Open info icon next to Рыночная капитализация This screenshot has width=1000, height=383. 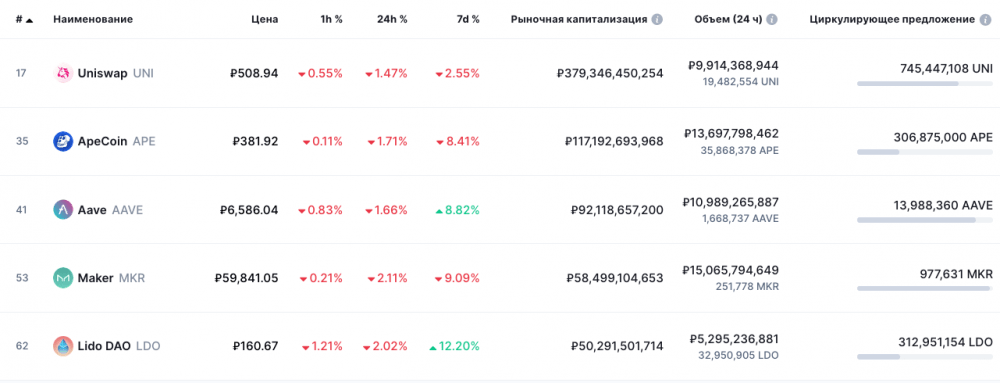point(657,19)
